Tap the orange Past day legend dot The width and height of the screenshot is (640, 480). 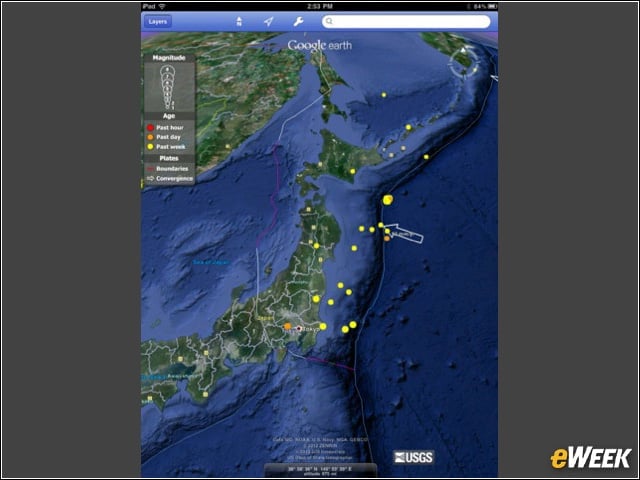point(150,137)
